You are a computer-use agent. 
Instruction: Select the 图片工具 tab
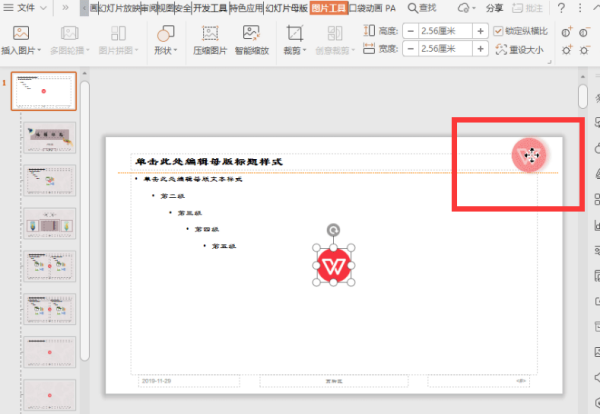point(329,8)
